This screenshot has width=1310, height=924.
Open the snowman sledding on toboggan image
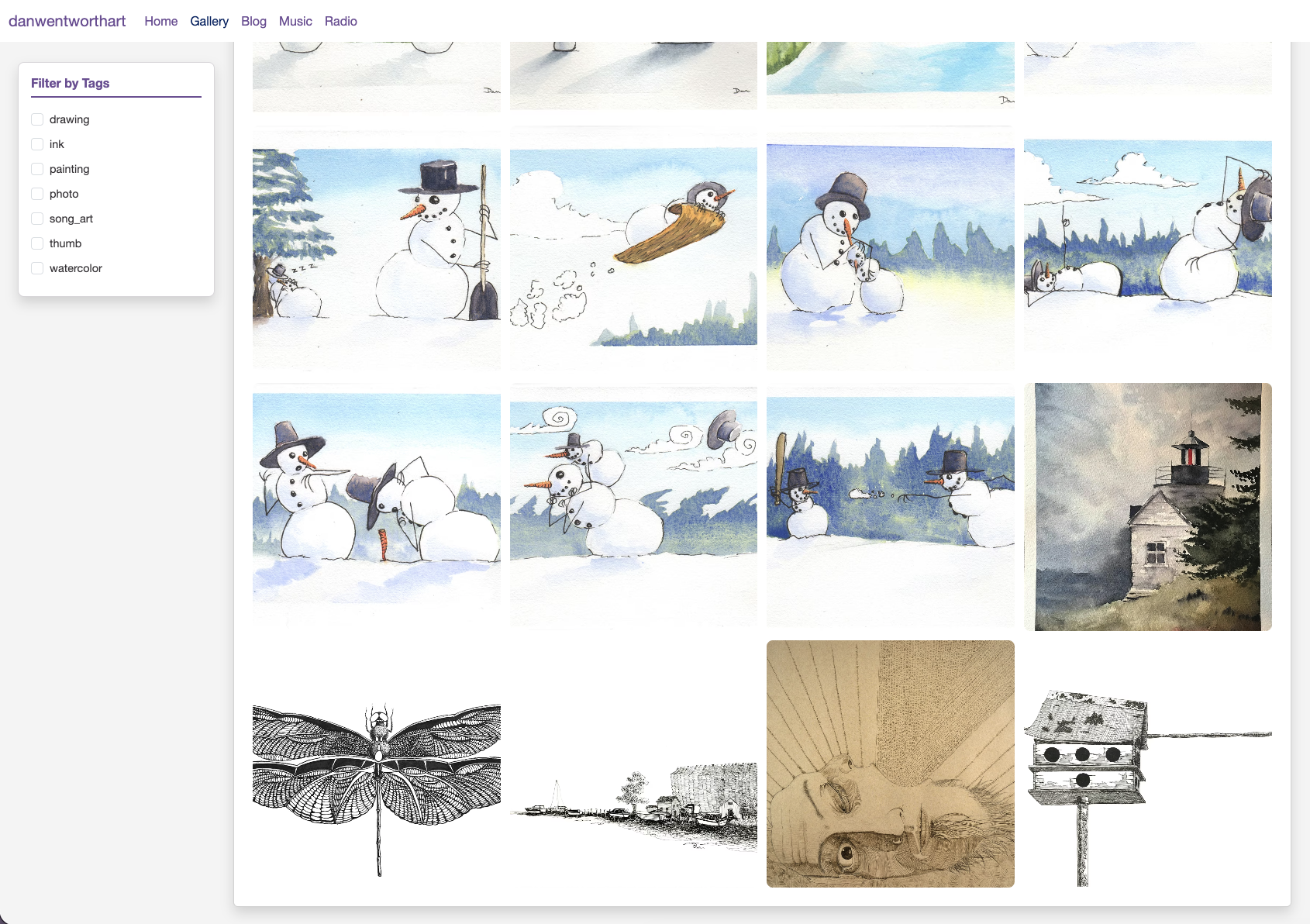[x=633, y=249]
